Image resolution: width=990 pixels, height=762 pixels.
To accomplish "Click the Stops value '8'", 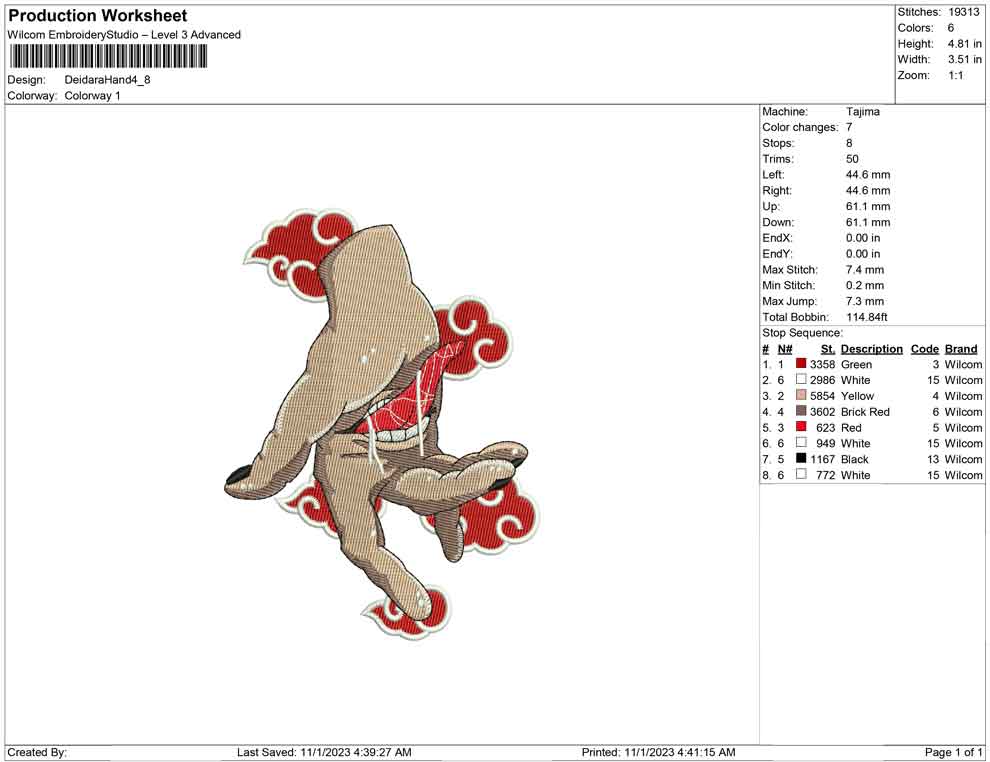I will [x=849, y=143].
